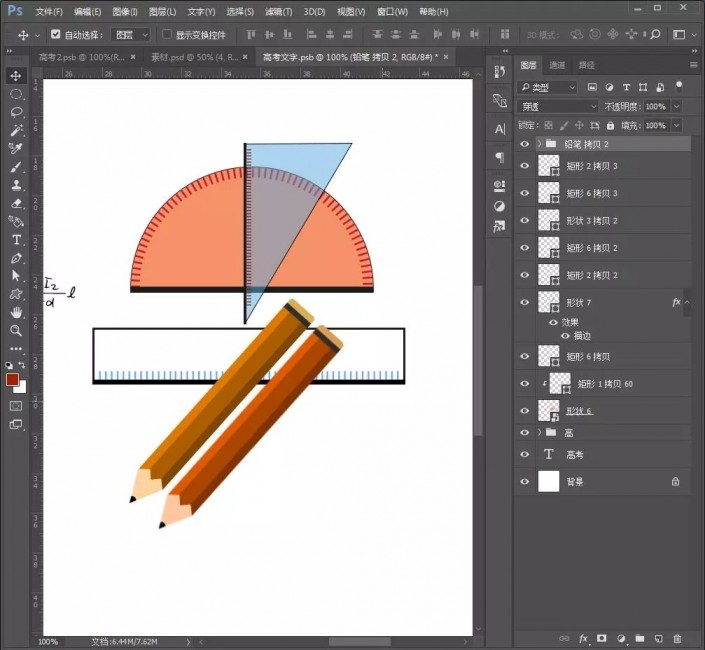Toggle visibility of 描边 effect

[x=565, y=336]
